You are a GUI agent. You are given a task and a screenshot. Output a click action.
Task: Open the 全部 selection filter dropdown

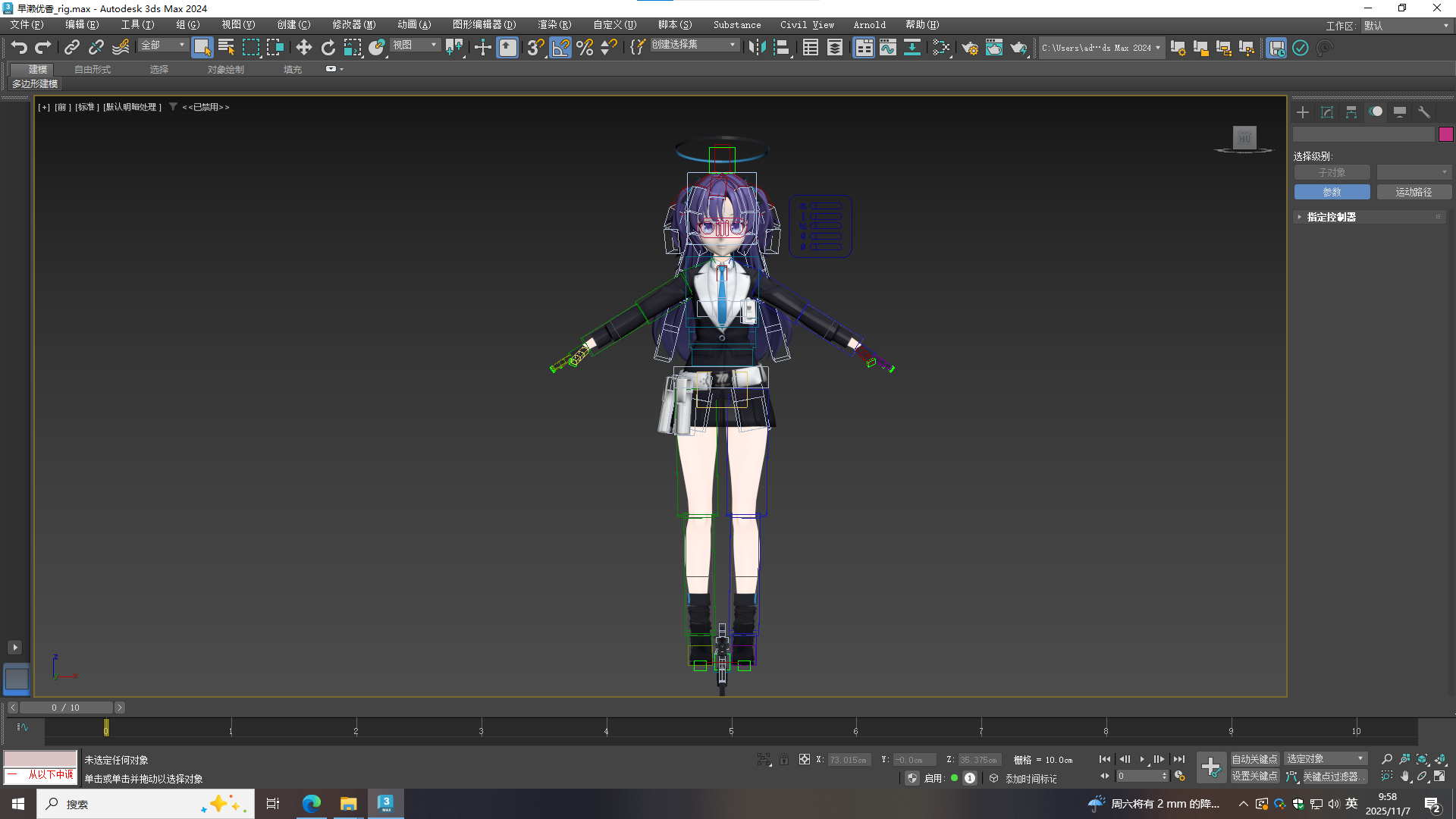click(x=163, y=45)
